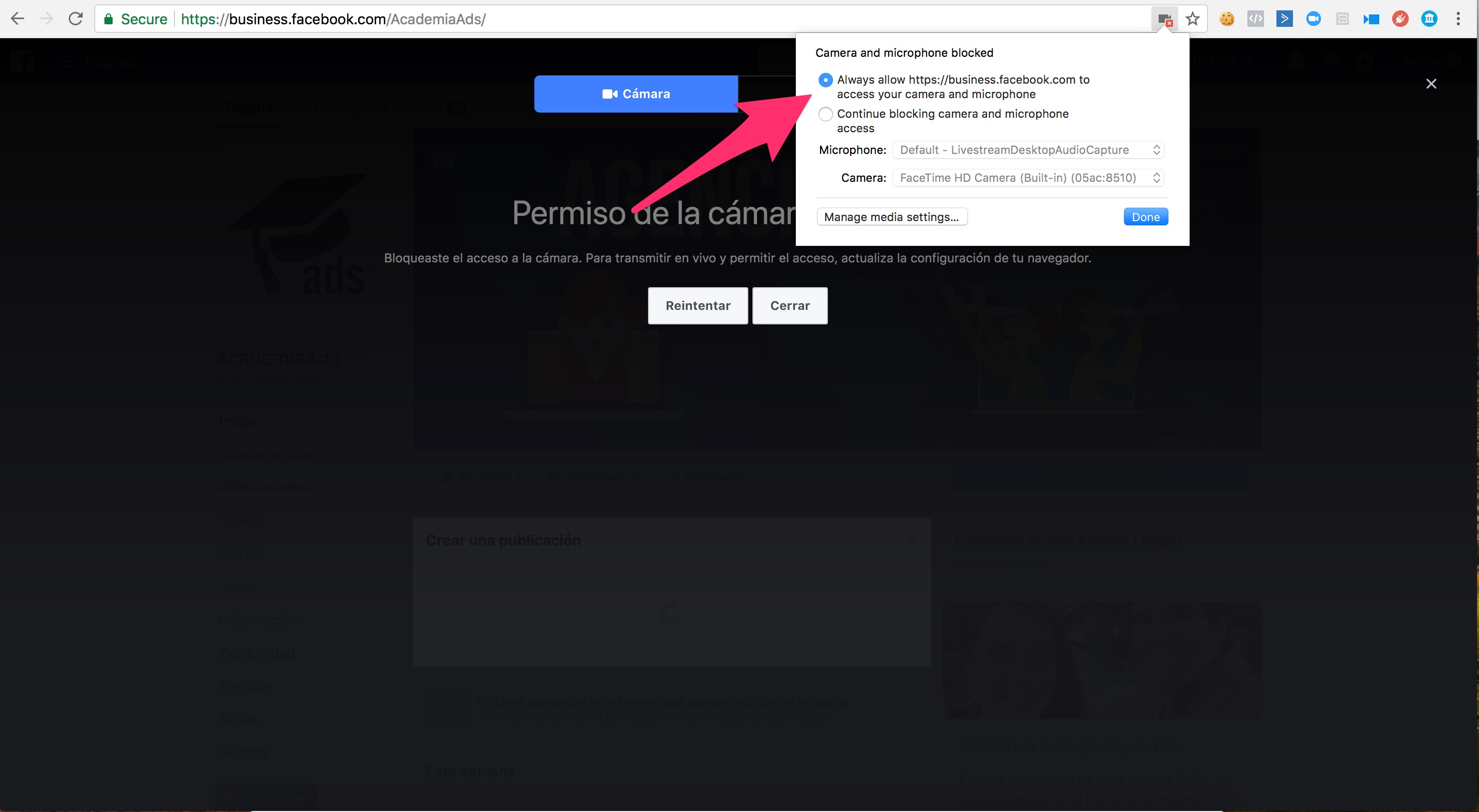
Task: Open the Chrome three-dot menu
Action: [x=1458, y=19]
